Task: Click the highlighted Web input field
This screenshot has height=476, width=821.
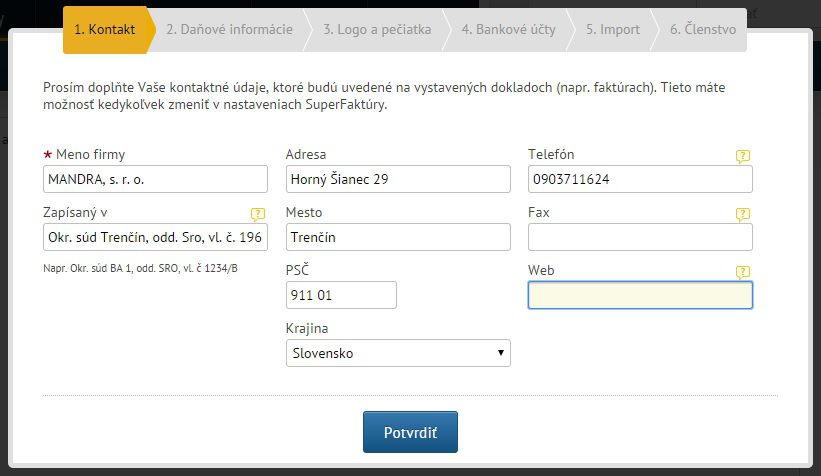Action: [640, 295]
